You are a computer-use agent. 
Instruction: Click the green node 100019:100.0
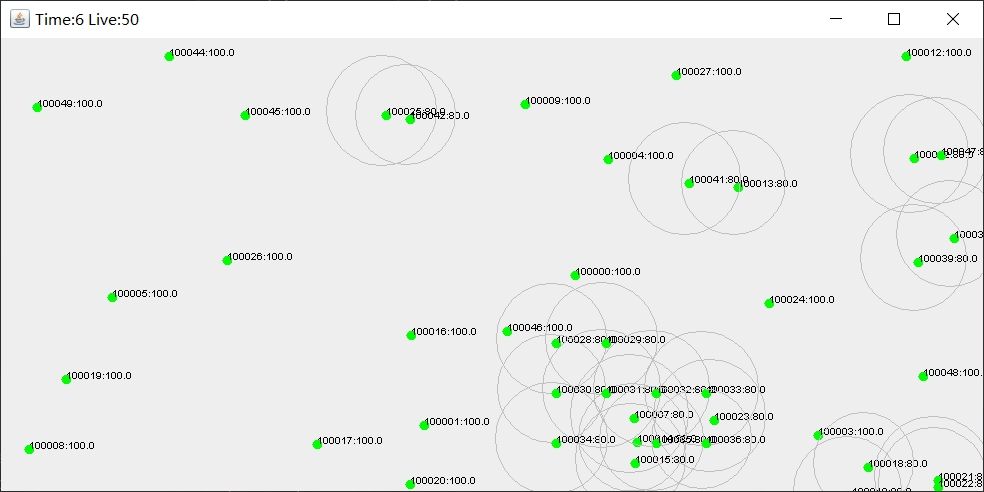[66, 379]
